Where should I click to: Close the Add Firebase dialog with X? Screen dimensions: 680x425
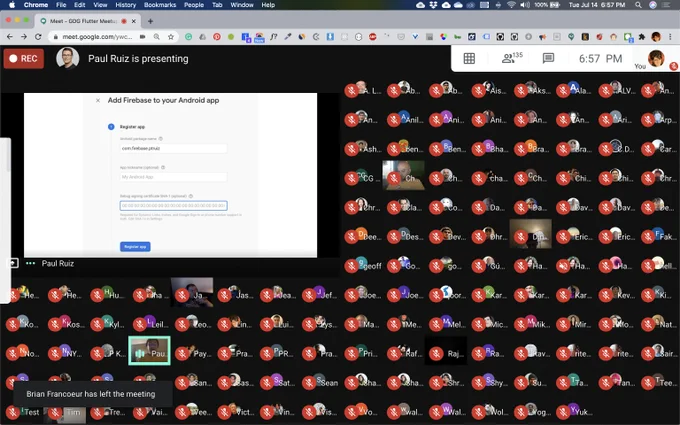98,100
